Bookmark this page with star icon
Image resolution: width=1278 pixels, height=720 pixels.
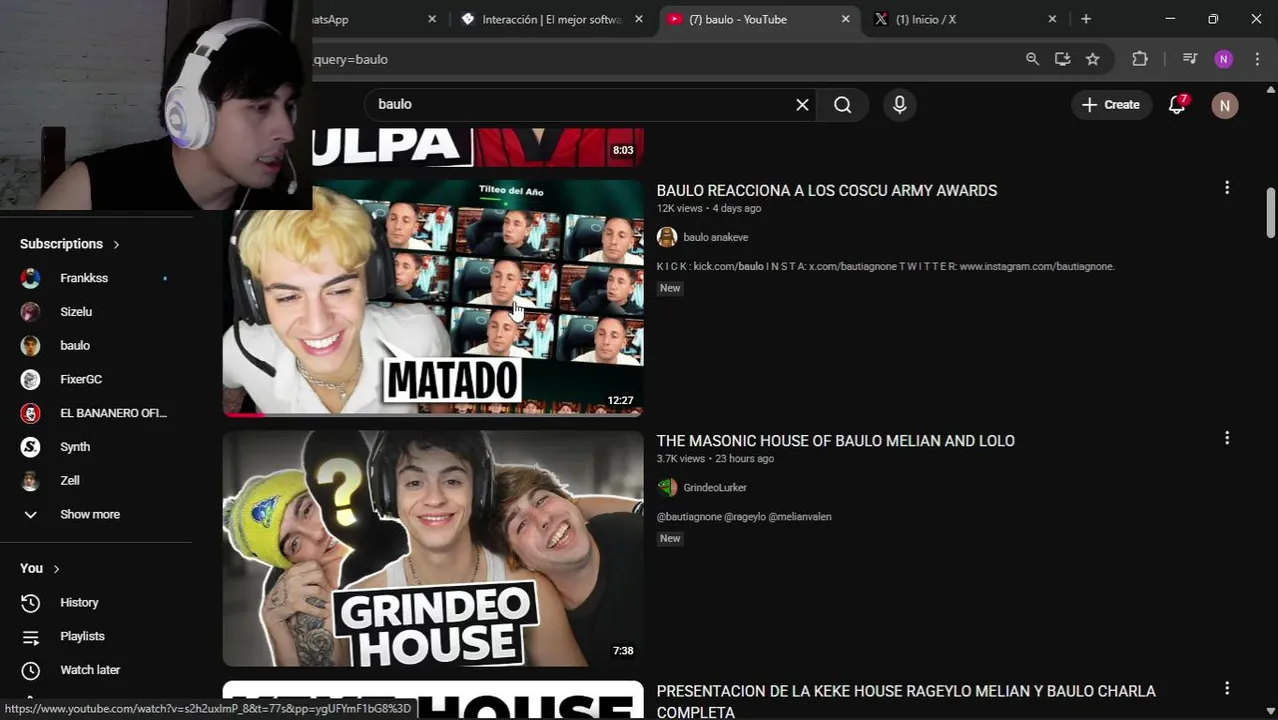click(x=1093, y=59)
